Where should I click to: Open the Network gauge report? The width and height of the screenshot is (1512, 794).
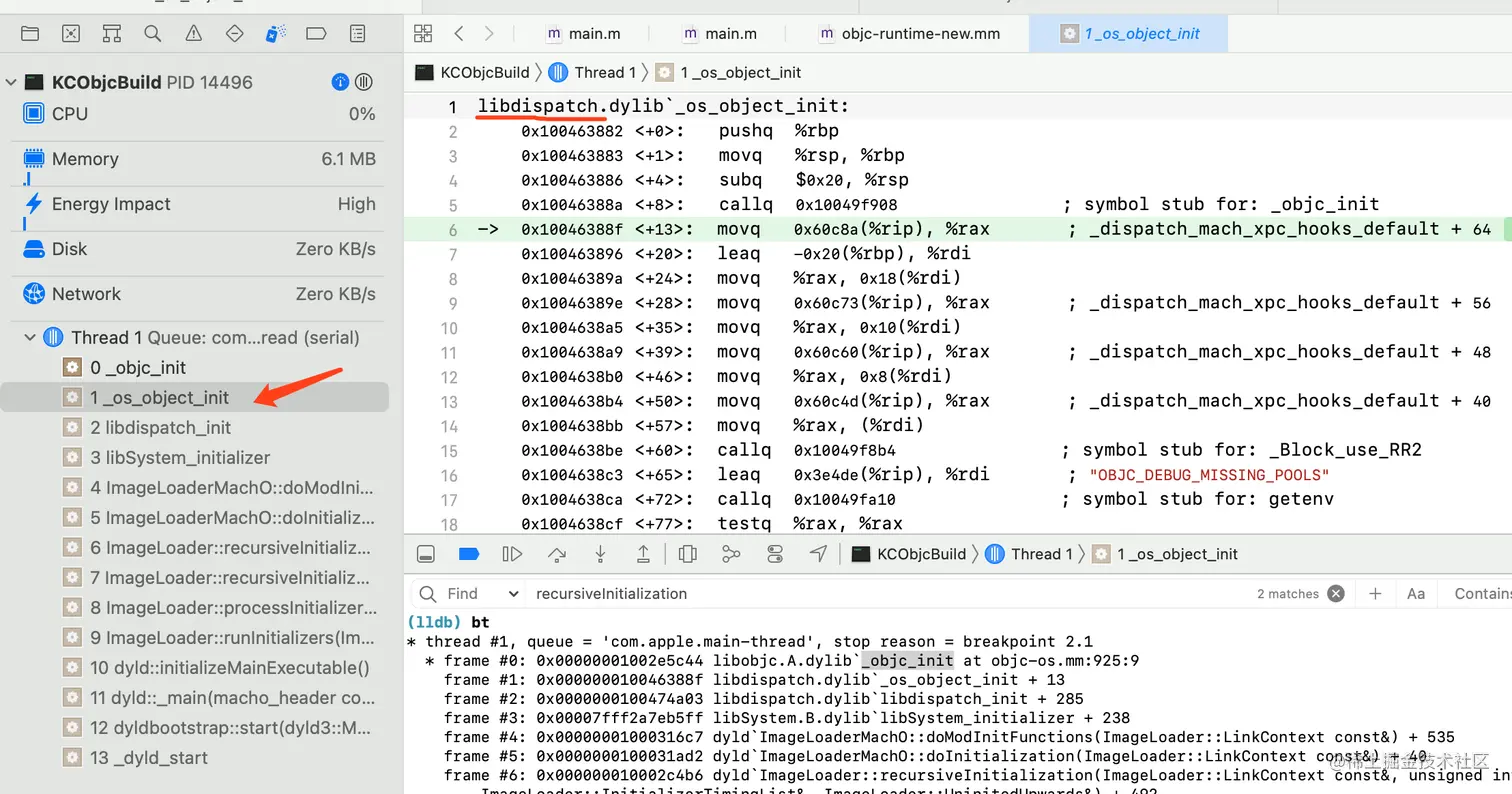[x=201, y=294]
